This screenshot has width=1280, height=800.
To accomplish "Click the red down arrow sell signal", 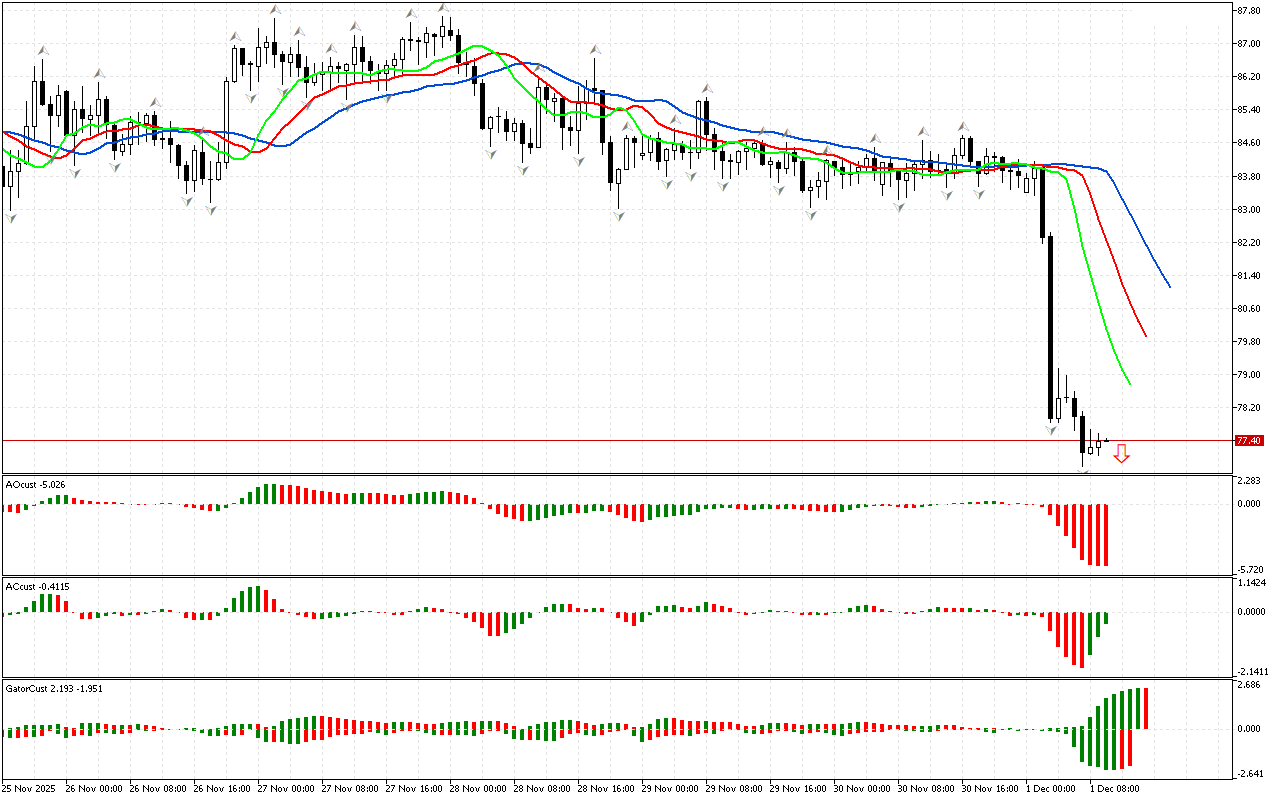I will [1122, 454].
